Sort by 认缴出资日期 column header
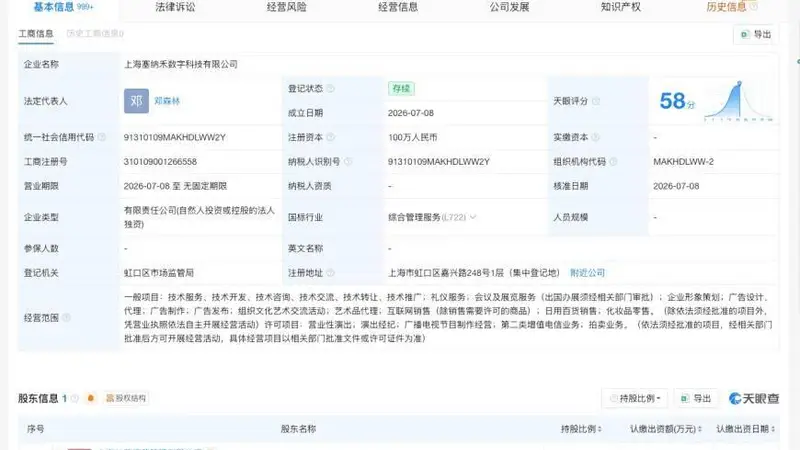The width and height of the screenshot is (800, 450). click(746, 429)
